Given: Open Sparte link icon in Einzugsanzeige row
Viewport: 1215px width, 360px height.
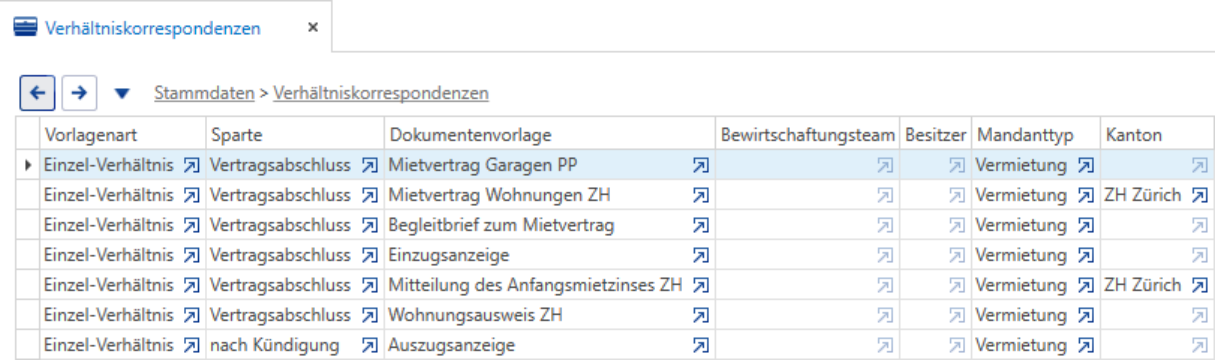Looking at the screenshot, I should click(370, 255).
